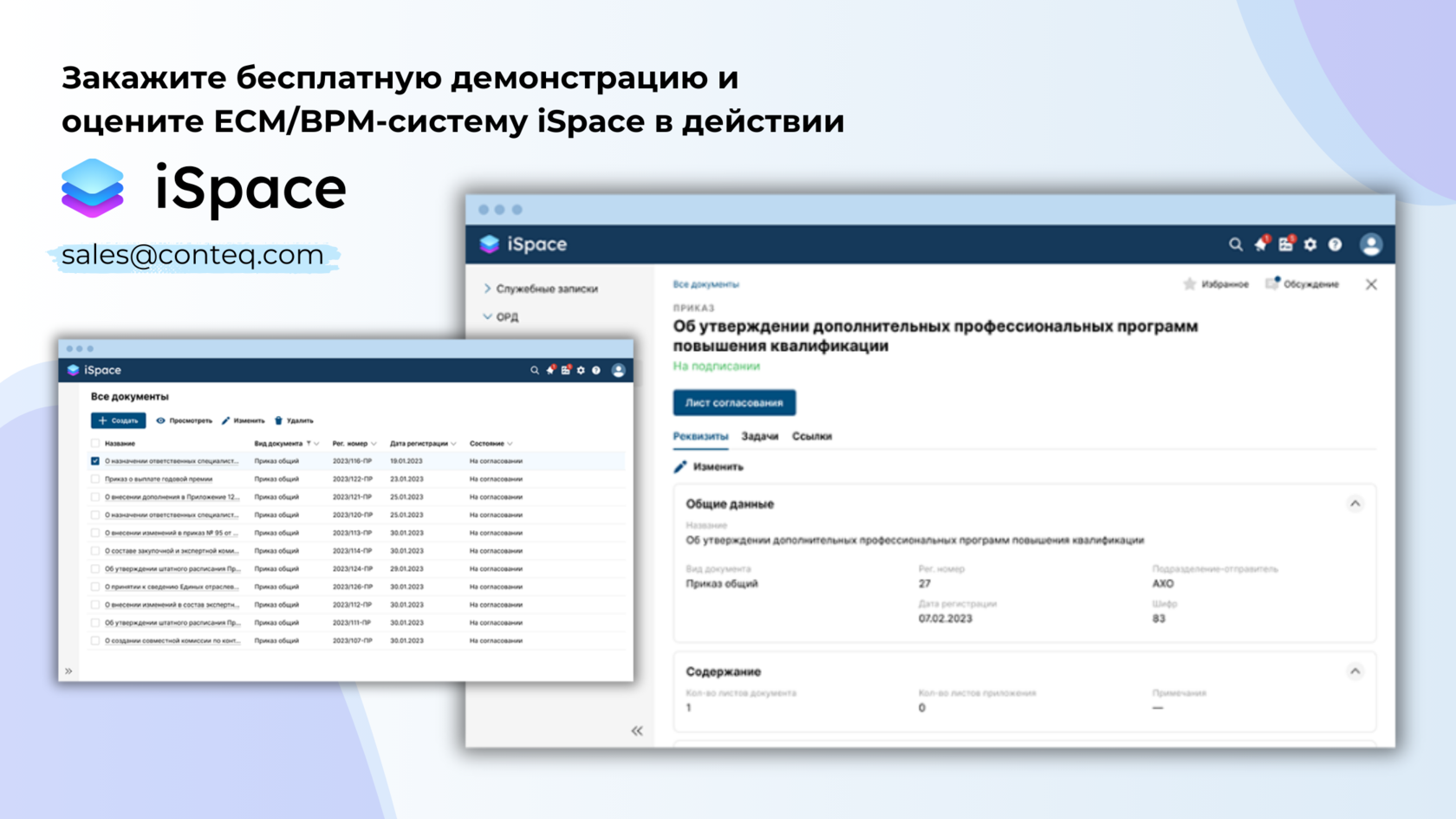The image size is (1456, 819).
Task: Click Изменить pencil button in document list toolbar
Action: click(244, 420)
